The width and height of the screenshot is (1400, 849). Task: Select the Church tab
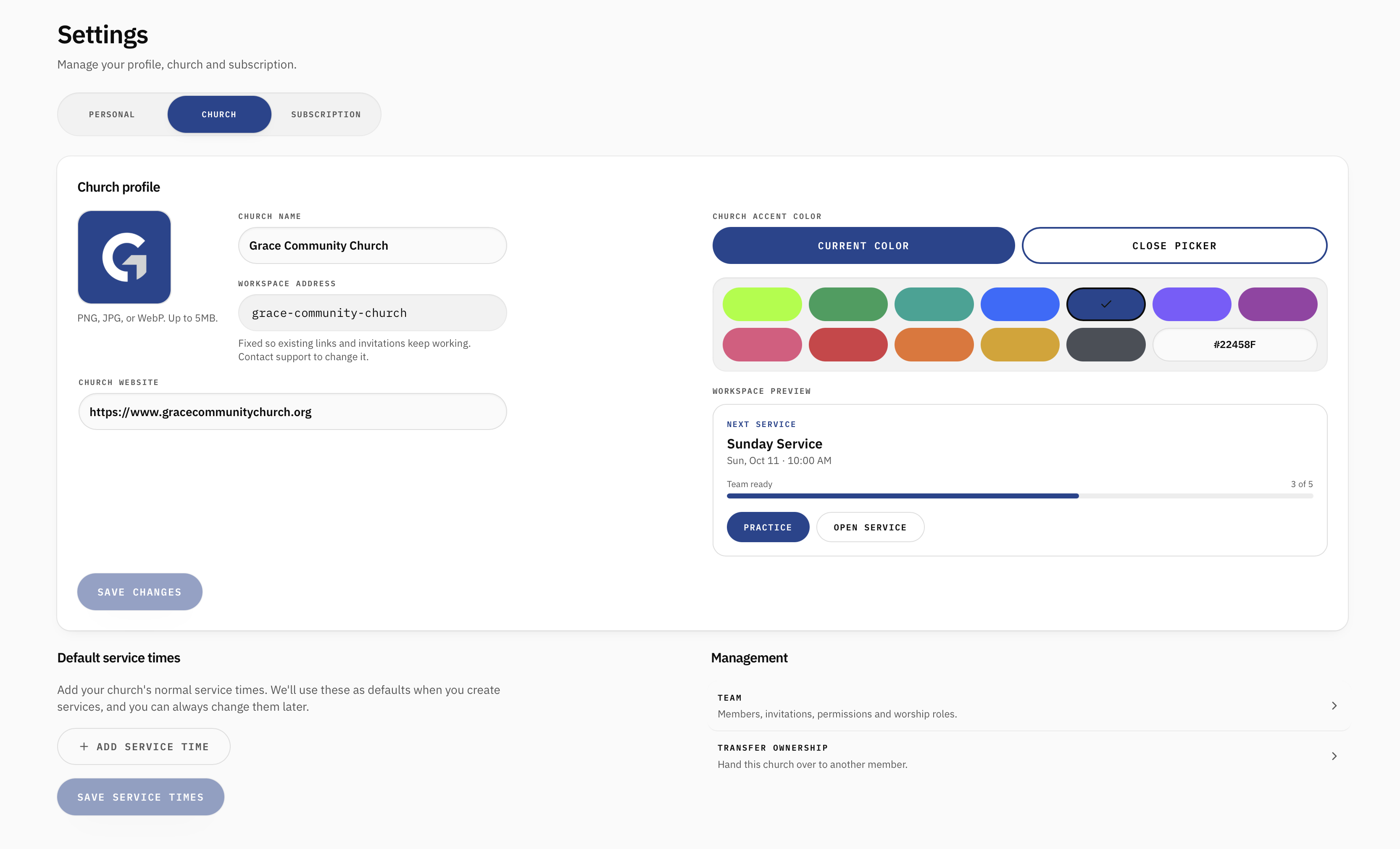(219, 114)
